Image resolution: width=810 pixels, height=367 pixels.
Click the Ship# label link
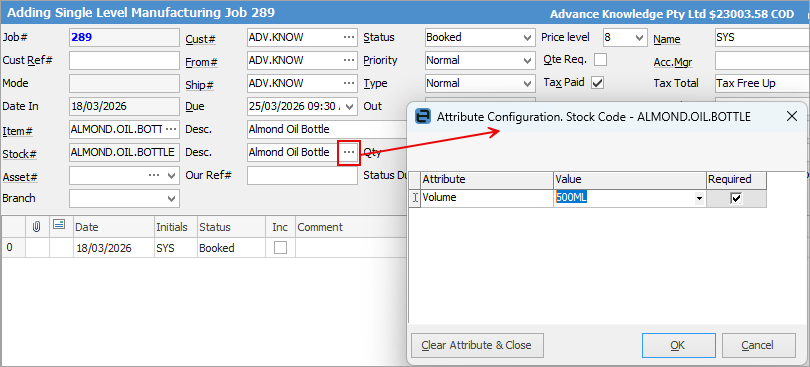200,86
